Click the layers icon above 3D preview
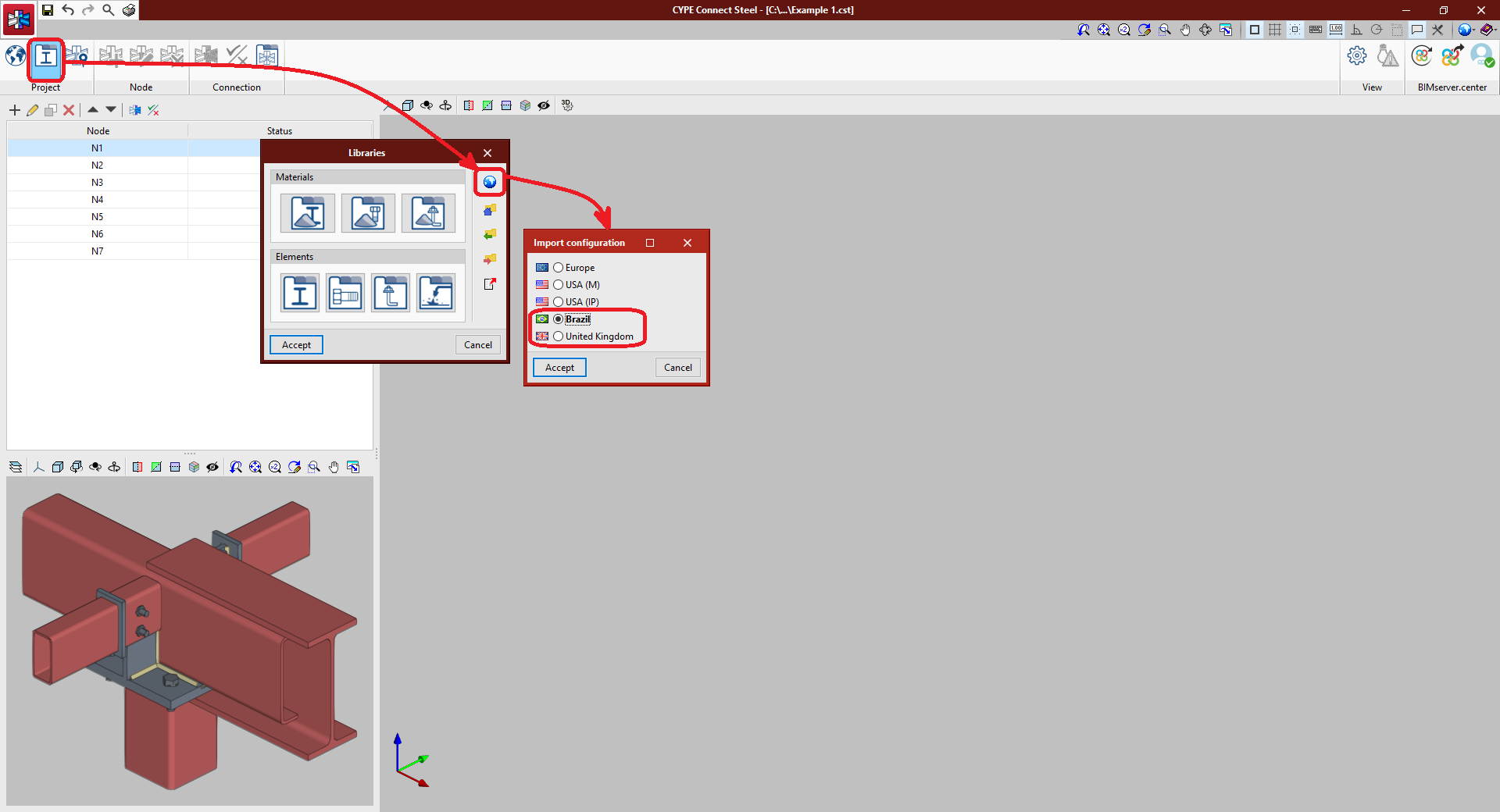Image resolution: width=1500 pixels, height=812 pixels. click(16, 467)
